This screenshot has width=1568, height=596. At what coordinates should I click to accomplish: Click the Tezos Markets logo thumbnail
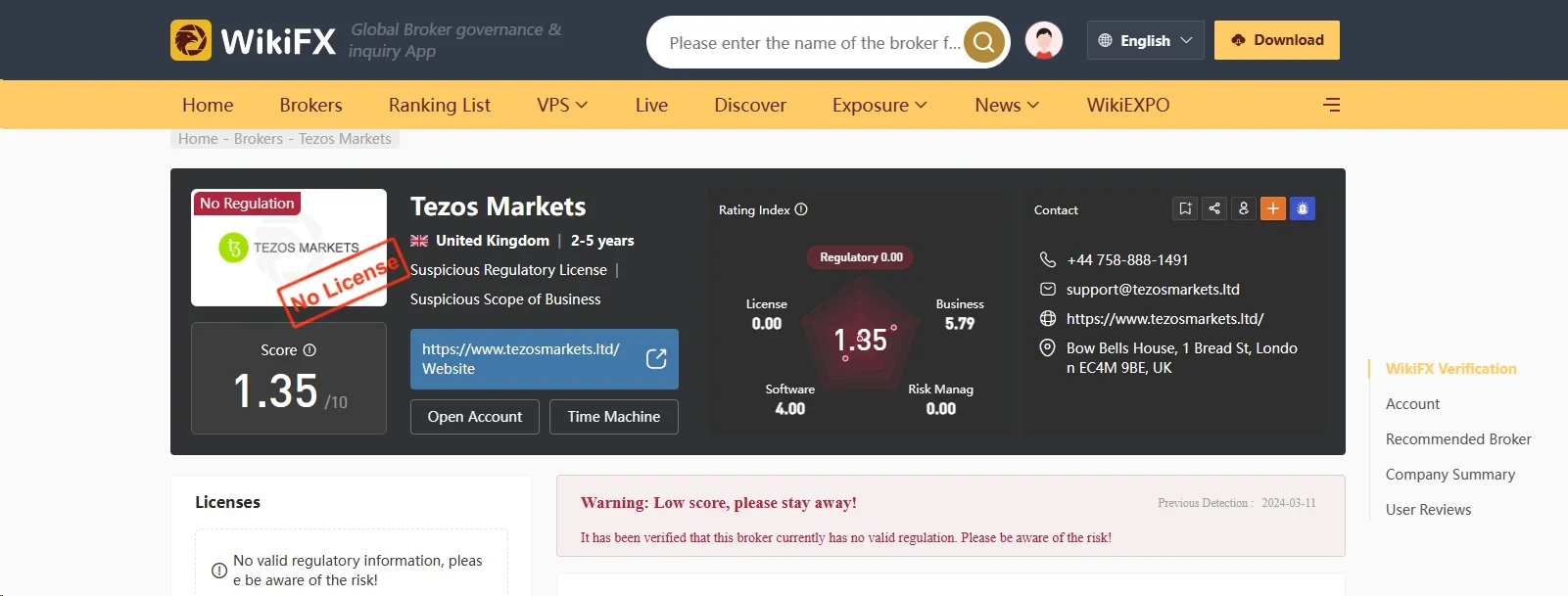[289, 248]
